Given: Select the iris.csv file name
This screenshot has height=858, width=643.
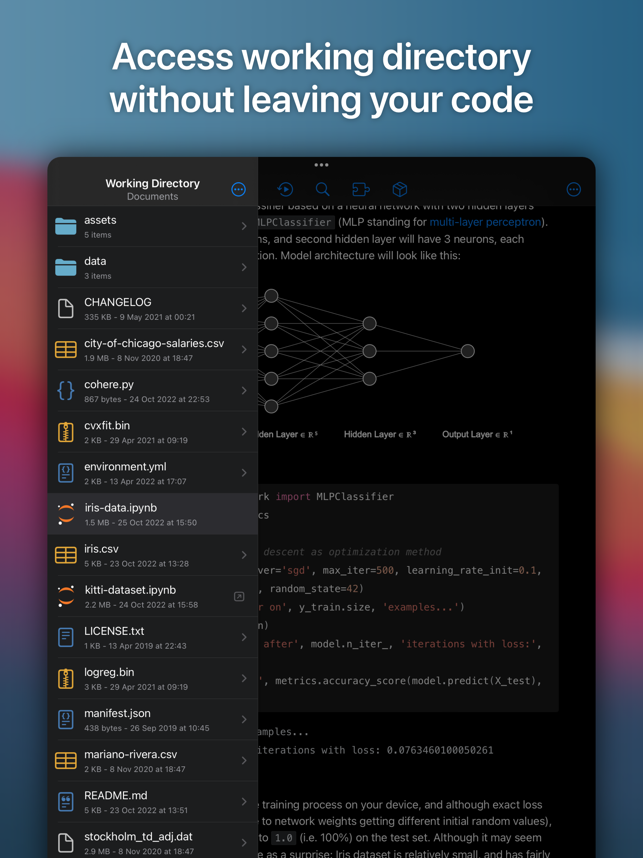Looking at the screenshot, I should [x=101, y=549].
